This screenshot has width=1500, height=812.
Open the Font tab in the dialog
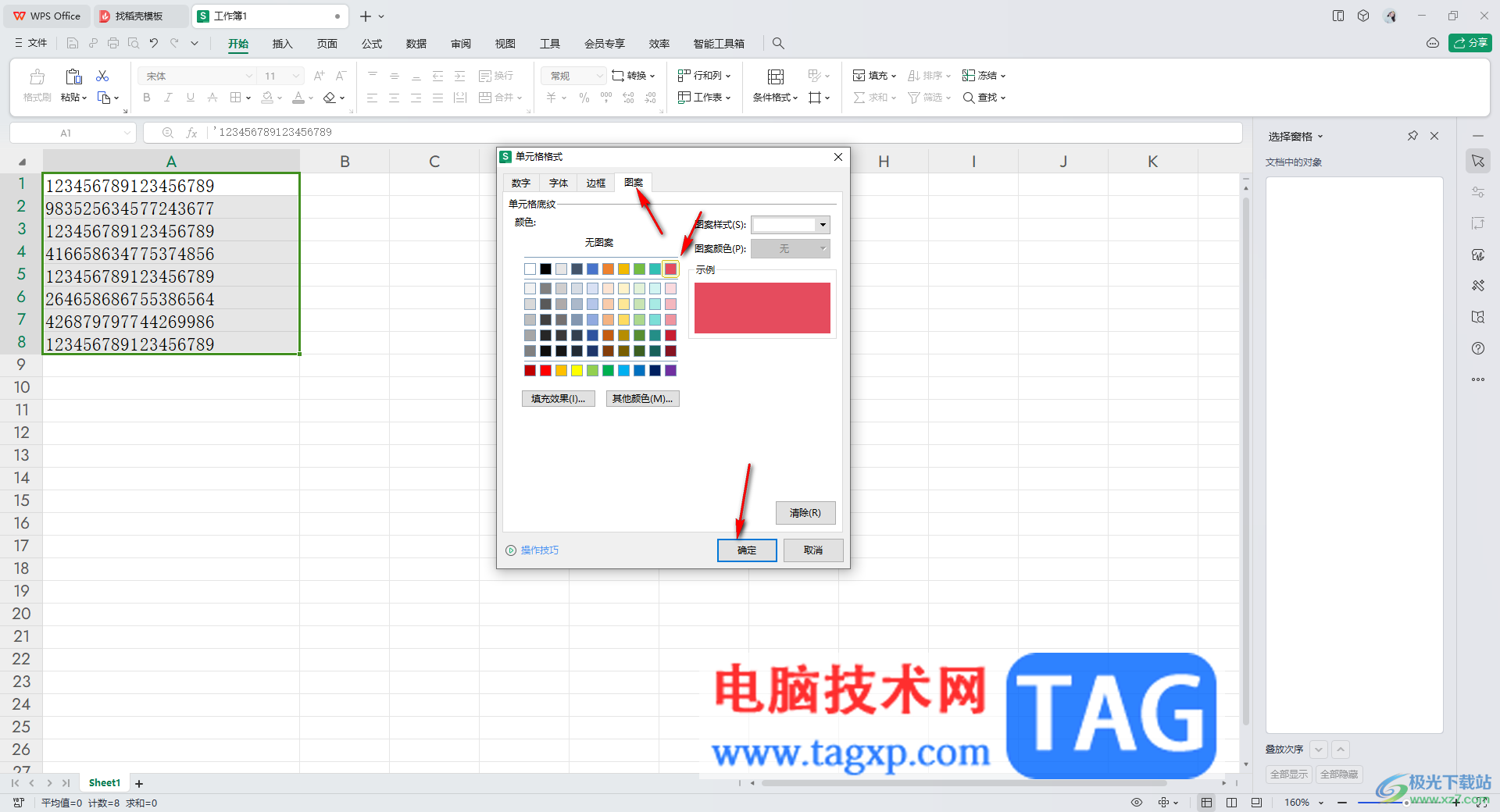coord(559,183)
